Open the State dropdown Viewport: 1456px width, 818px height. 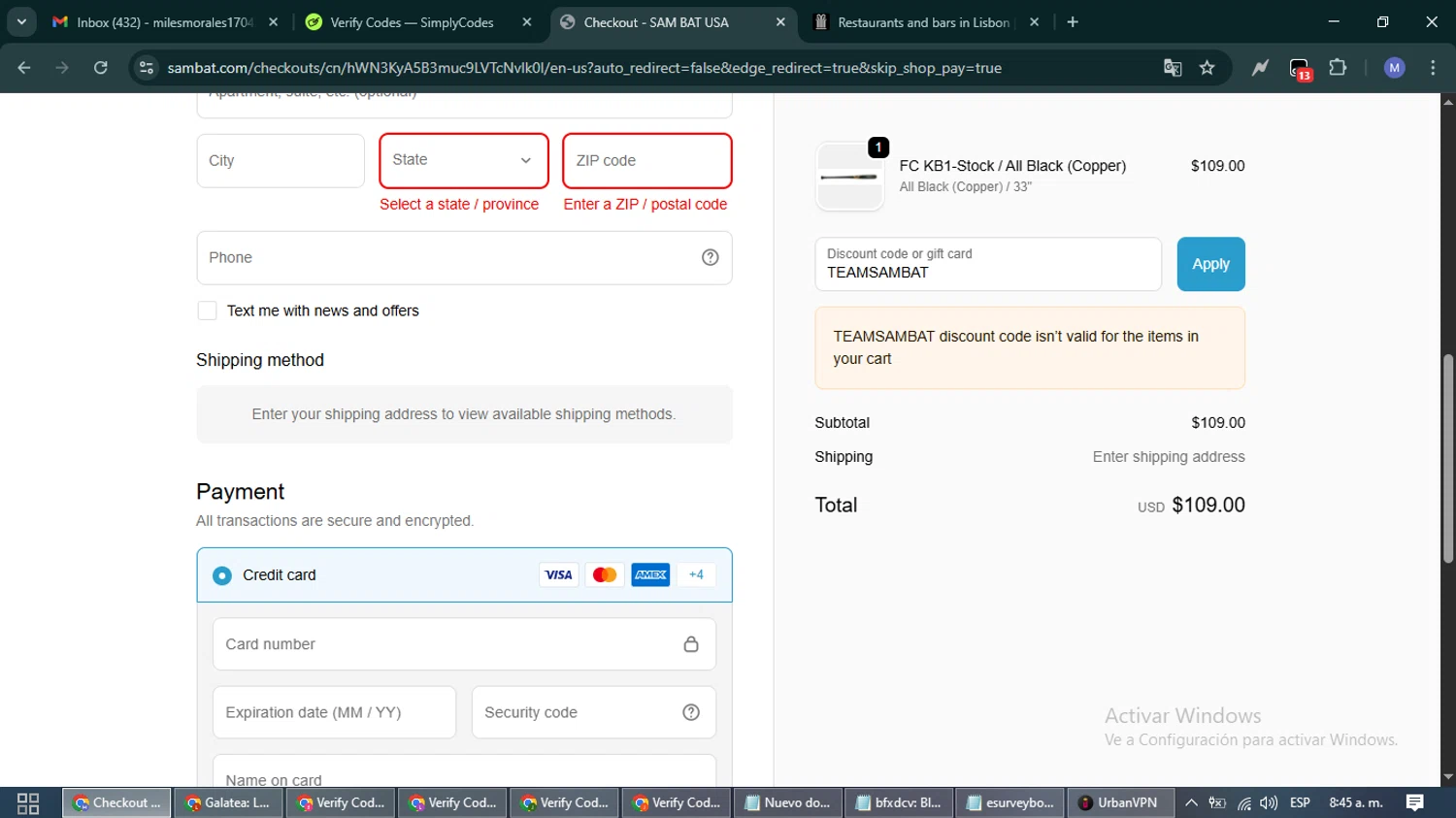coord(464,160)
